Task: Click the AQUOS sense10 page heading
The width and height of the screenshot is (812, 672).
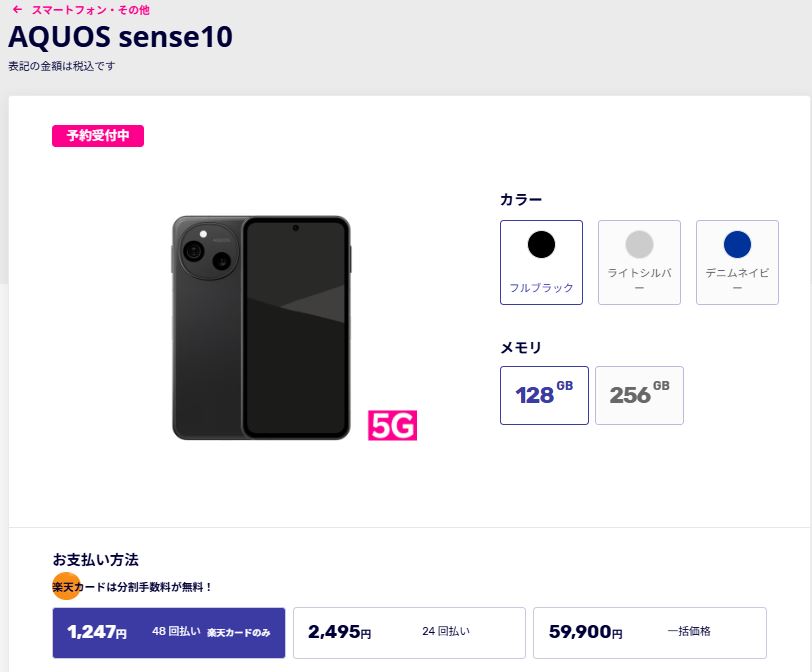Action: (x=120, y=37)
